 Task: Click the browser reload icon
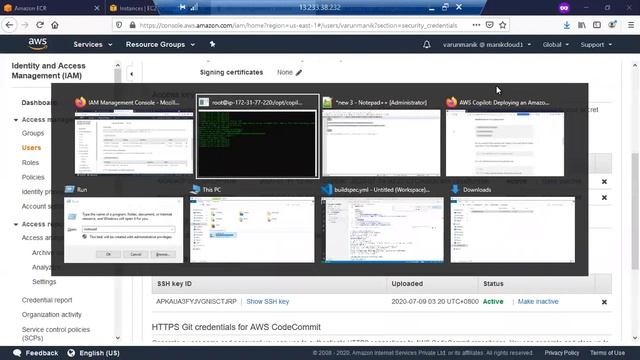(x=40, y=25)
